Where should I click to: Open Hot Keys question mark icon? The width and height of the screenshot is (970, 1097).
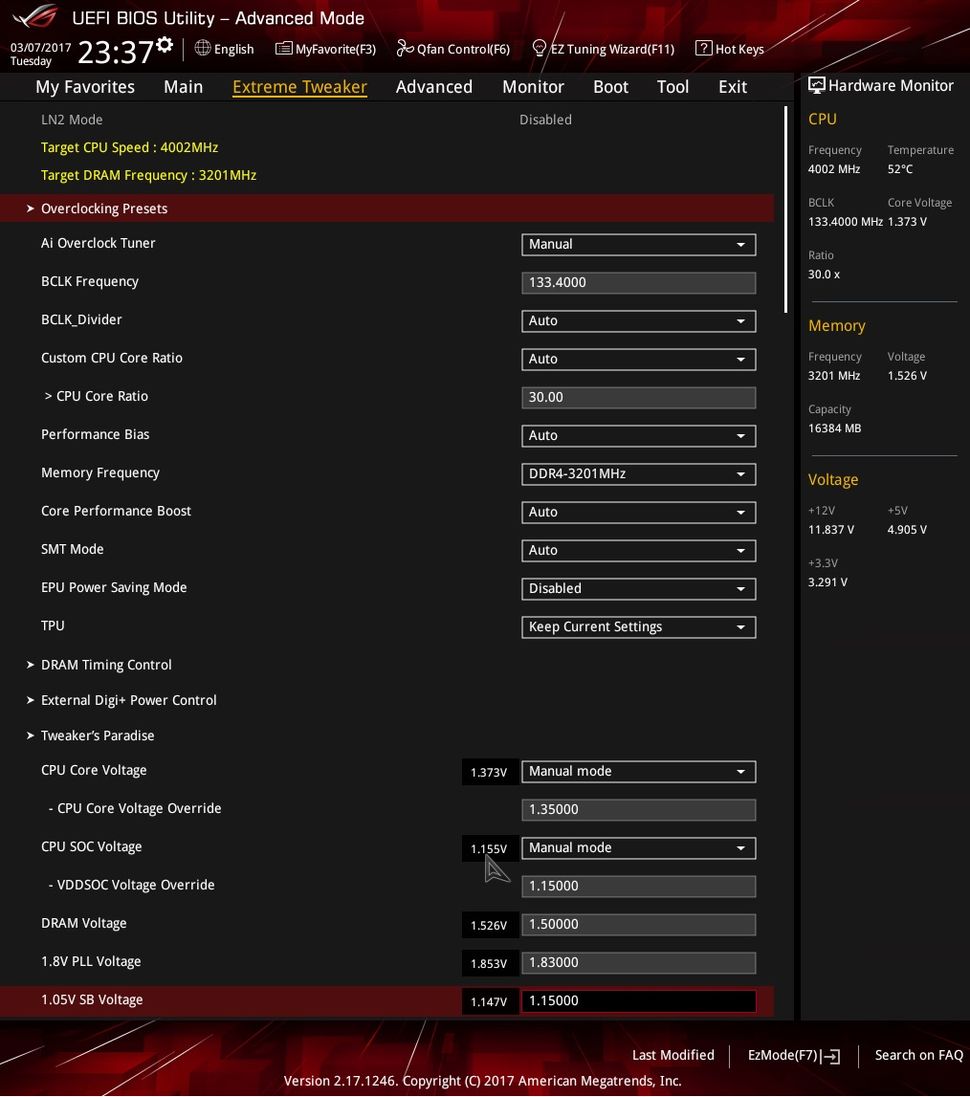tap(703, 48)
